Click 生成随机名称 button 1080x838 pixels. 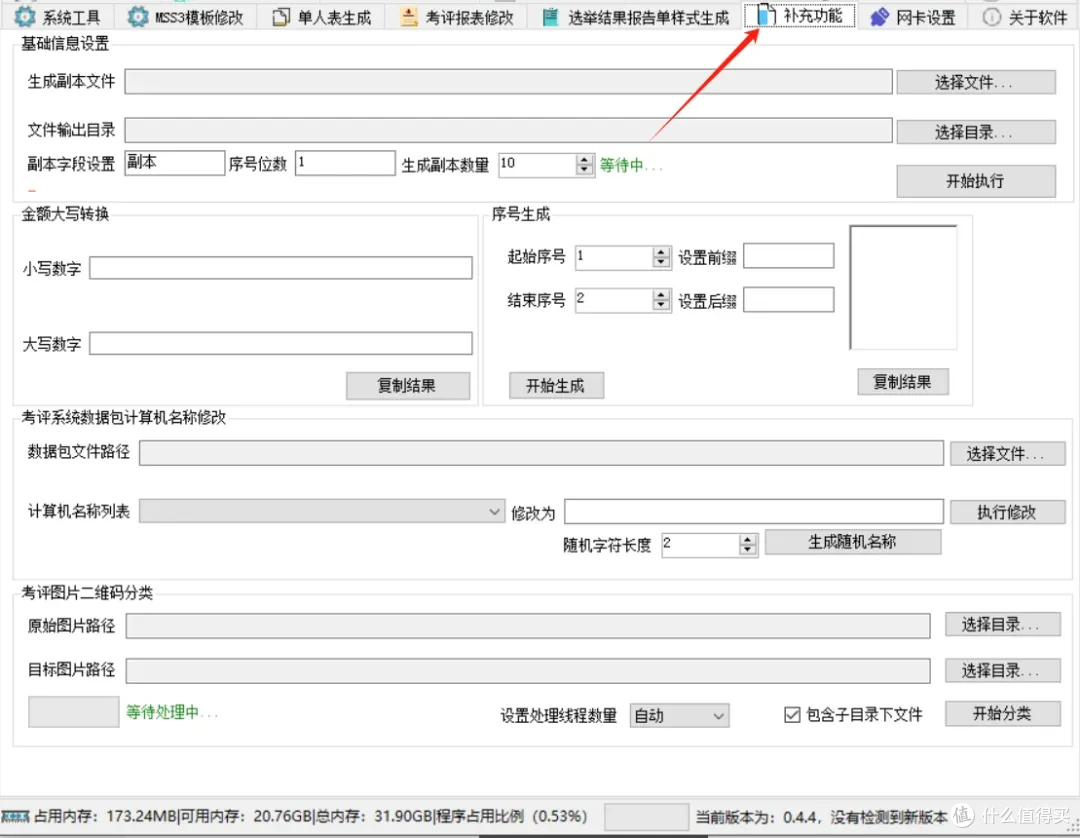[x=853, y=542]
